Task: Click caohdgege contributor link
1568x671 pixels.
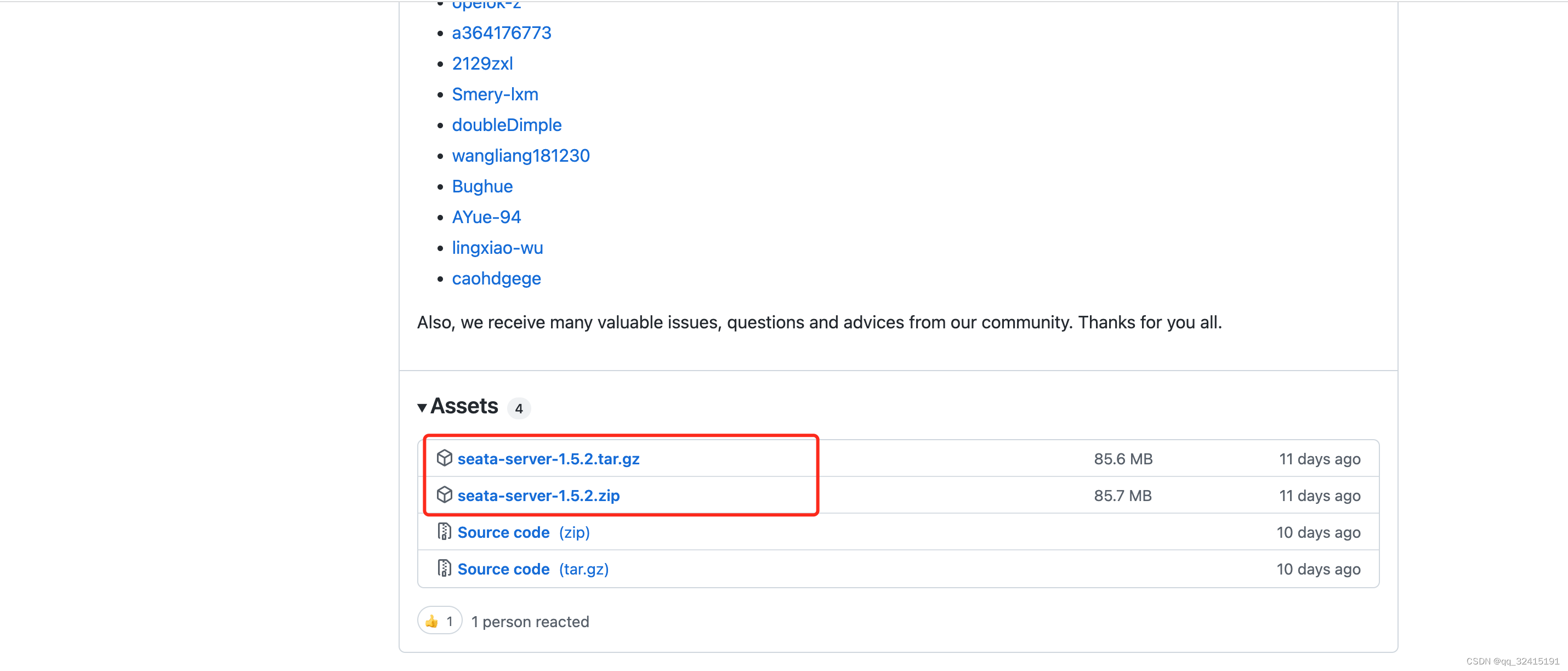Action: pos(496,278)
